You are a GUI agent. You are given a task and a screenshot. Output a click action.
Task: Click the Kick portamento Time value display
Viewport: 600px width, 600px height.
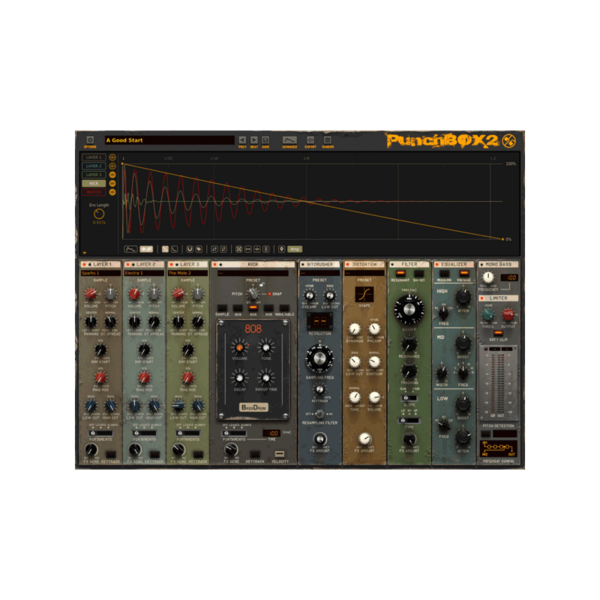272,433
